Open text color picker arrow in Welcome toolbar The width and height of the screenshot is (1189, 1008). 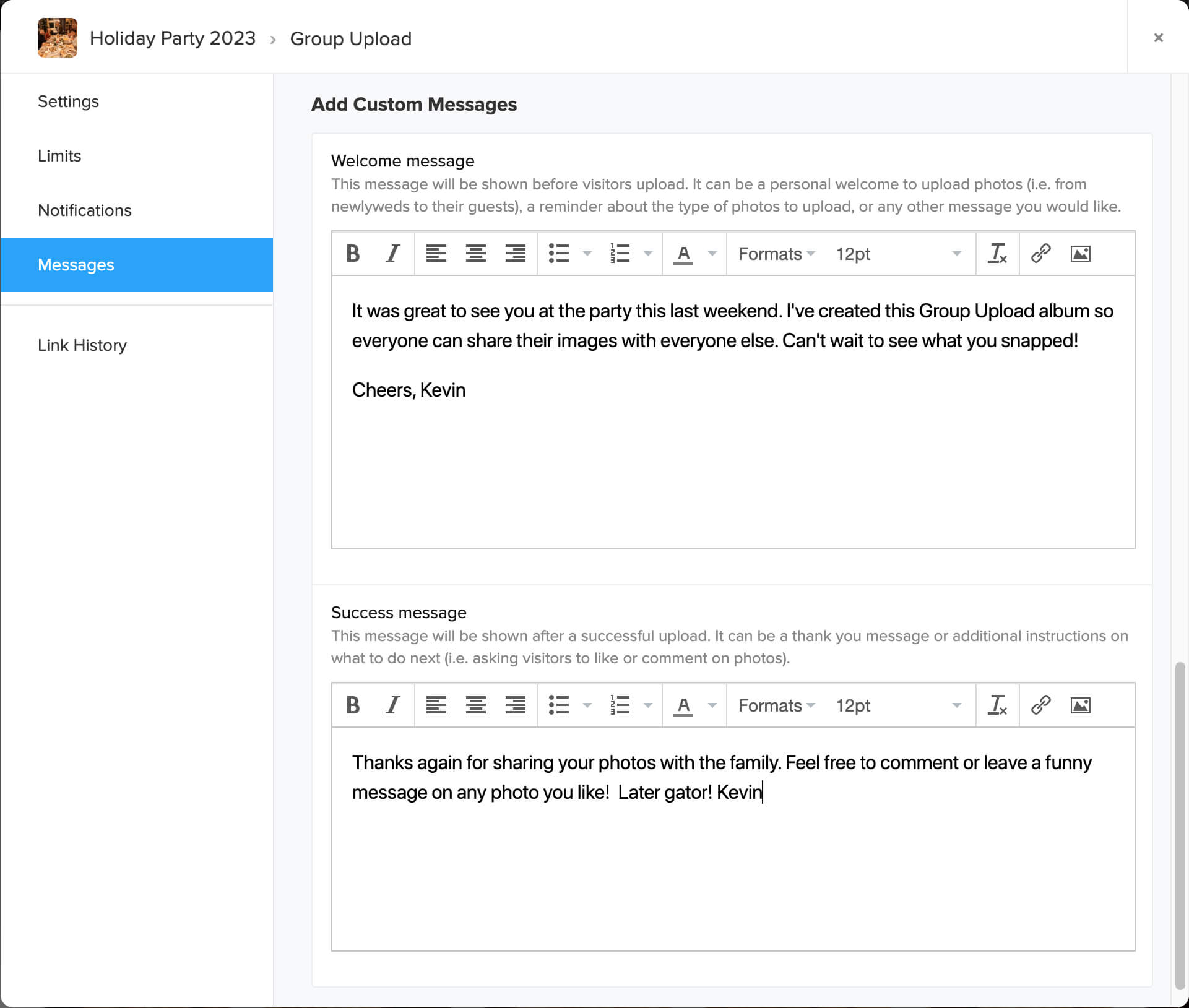click(x=712, y=254)
